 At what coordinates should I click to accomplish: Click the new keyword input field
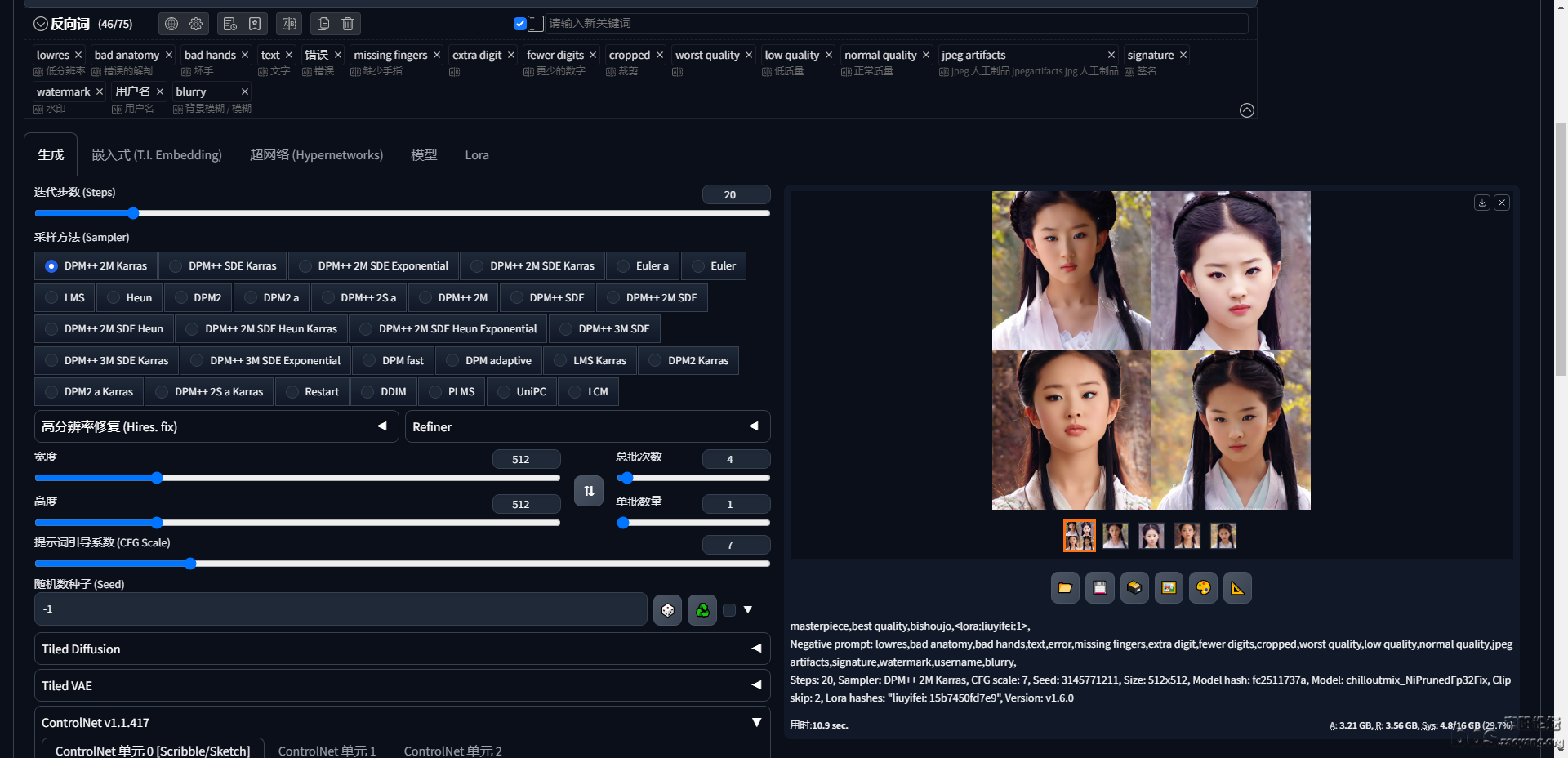pos(898,24)
